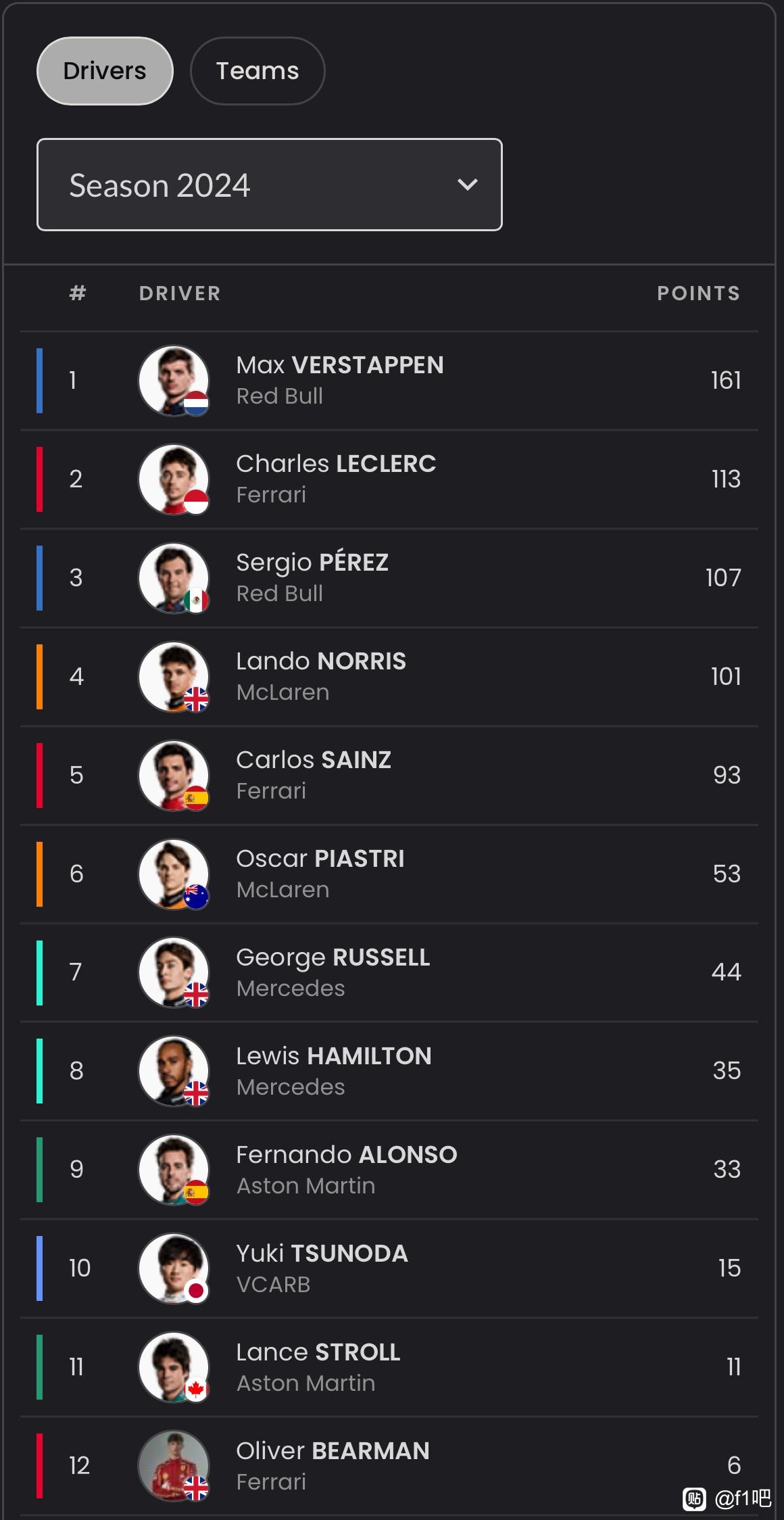This screenshot has width=784, height=1520.
Task: Click Sergio Pérez's Mexican flag avatar
Action: (174, 578)
